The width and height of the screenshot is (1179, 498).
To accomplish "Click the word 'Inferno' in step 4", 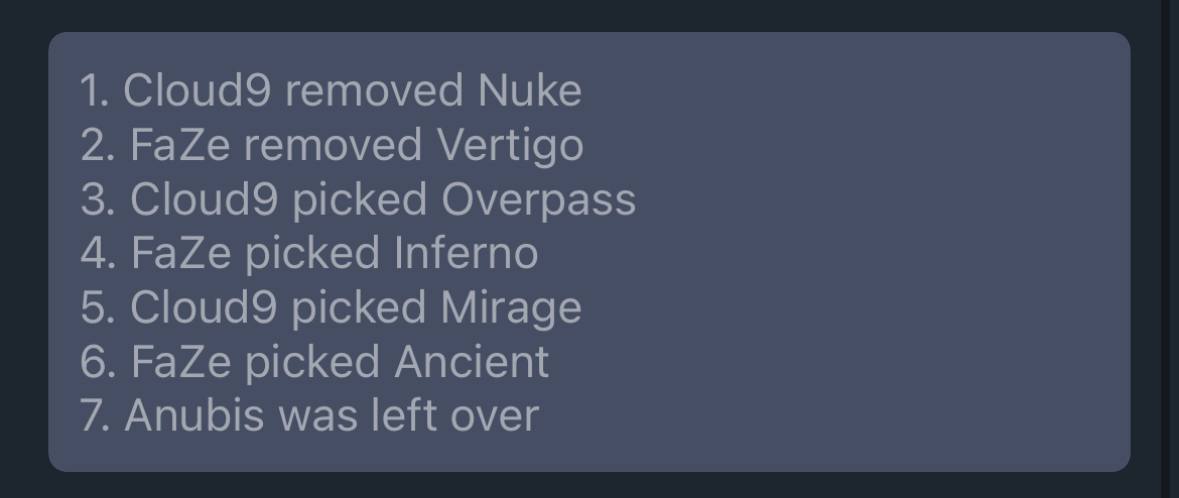I will pyautogui.click(x=466, y=254).
